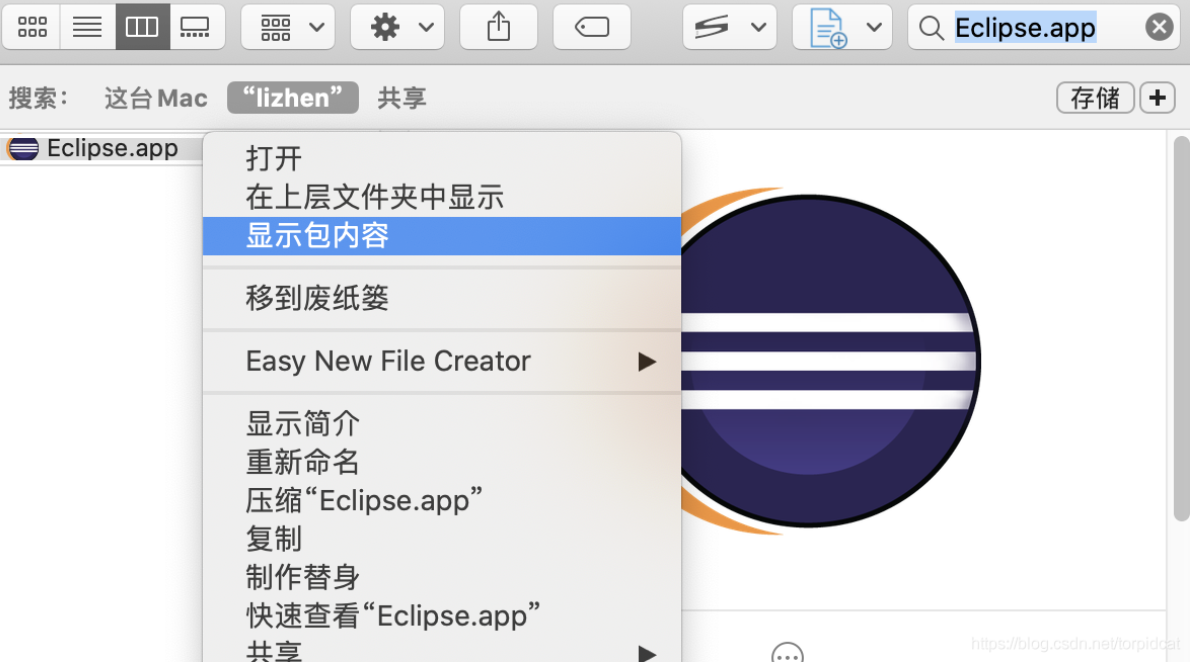The width and height of the screenshot is (1200, 662).
Task: Choose 压缩"Eclipse.app" menu item
Action: coord(442,500)
